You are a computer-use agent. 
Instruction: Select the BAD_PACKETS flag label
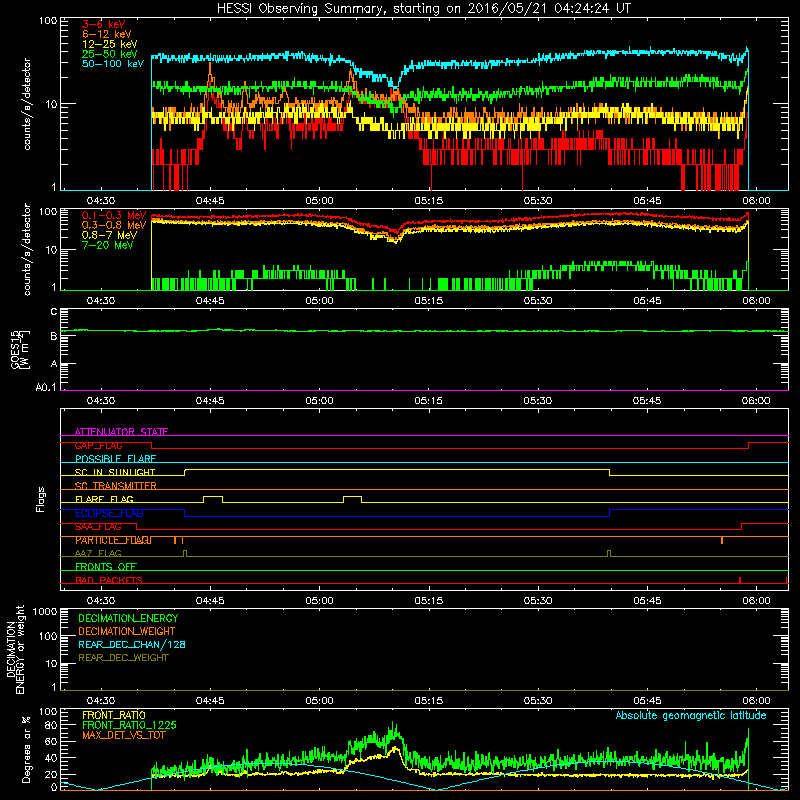109,580
